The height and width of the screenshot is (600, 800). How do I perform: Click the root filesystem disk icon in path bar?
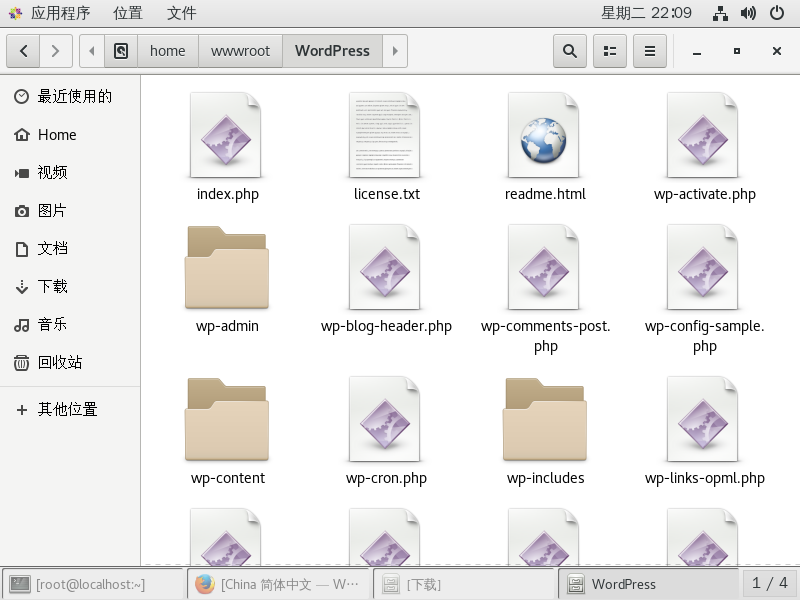[x=121, y=51]
